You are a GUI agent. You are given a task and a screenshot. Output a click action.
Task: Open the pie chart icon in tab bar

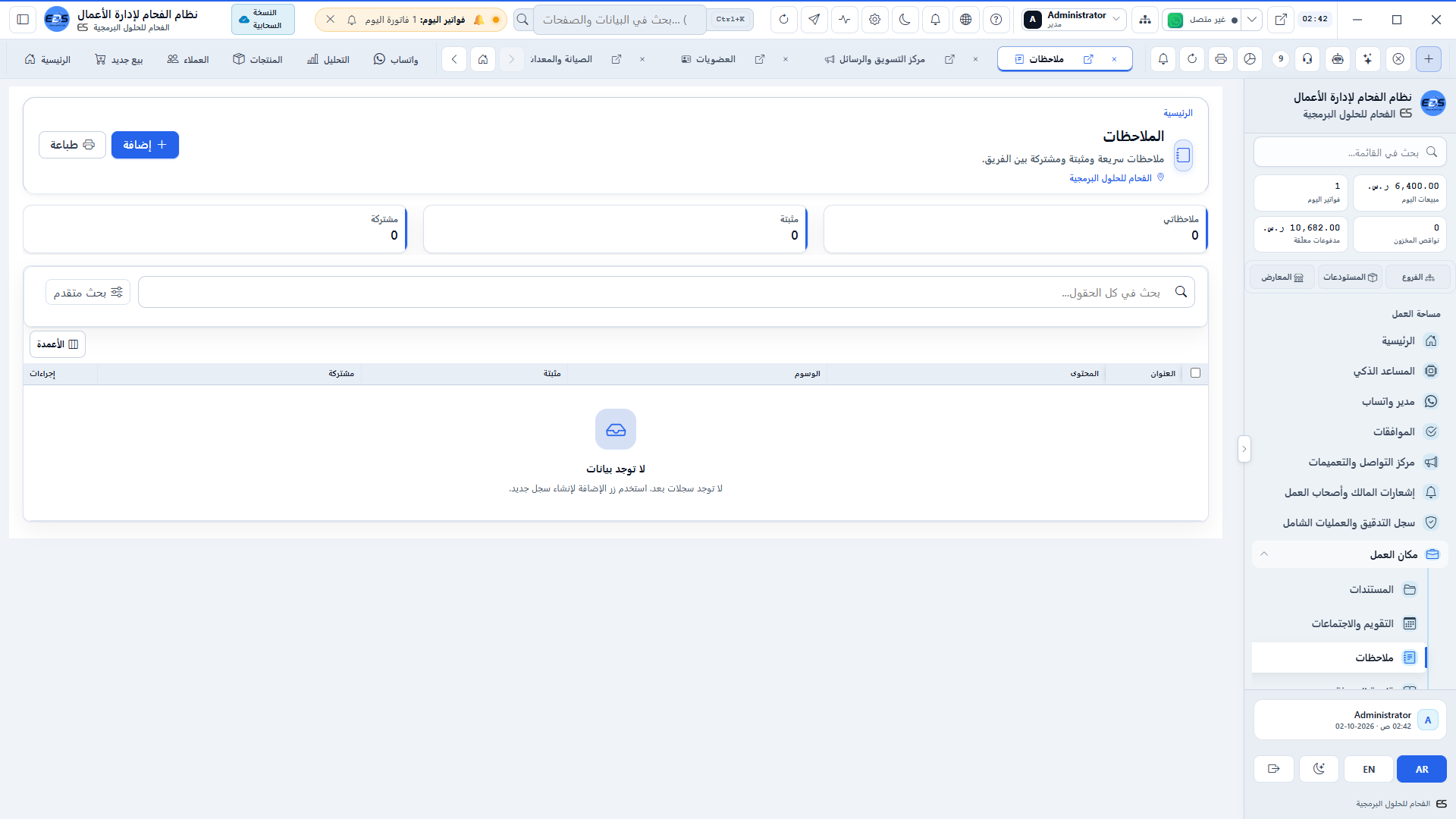[1250, 59]
